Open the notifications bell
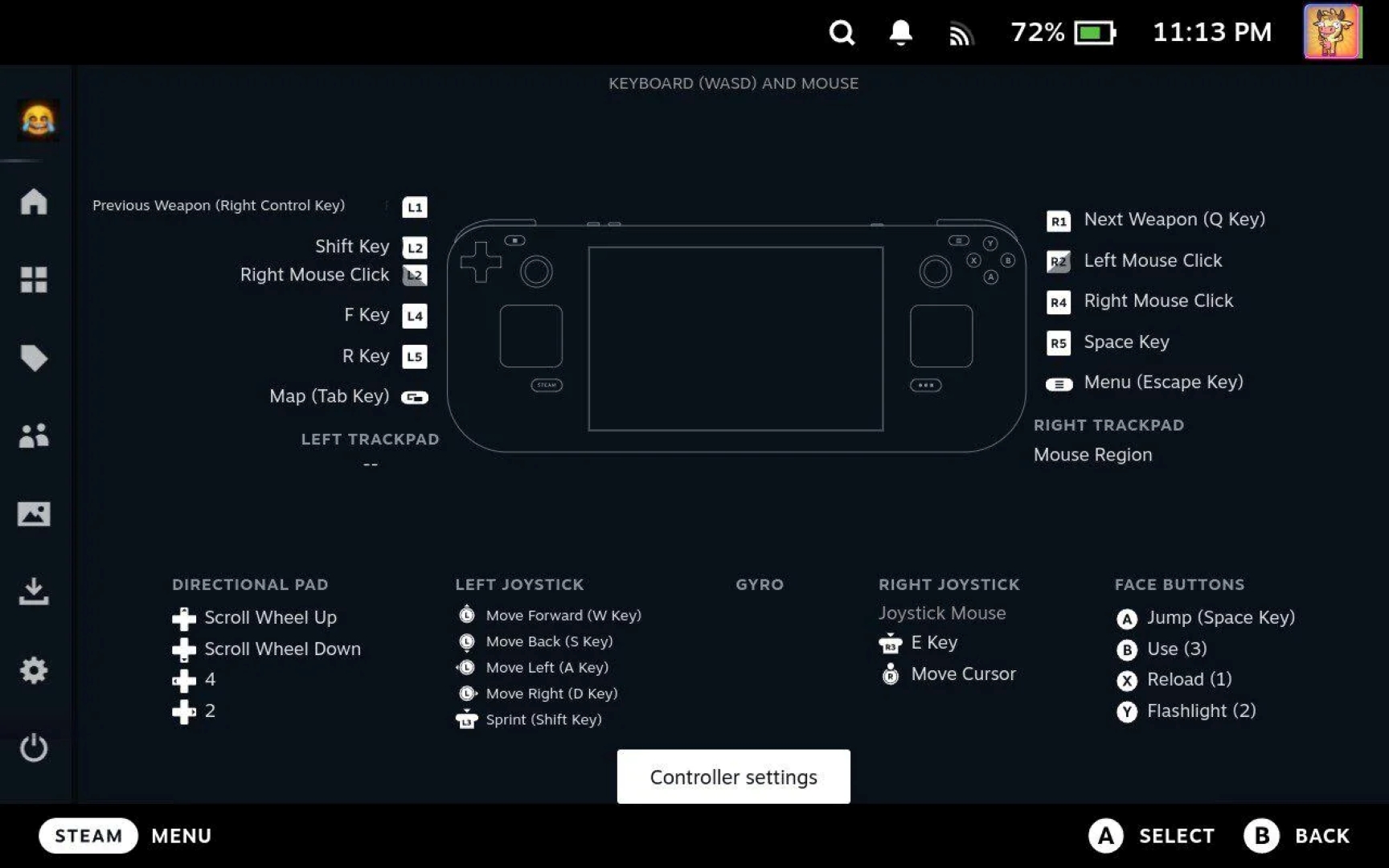 (x=900, y=33)
